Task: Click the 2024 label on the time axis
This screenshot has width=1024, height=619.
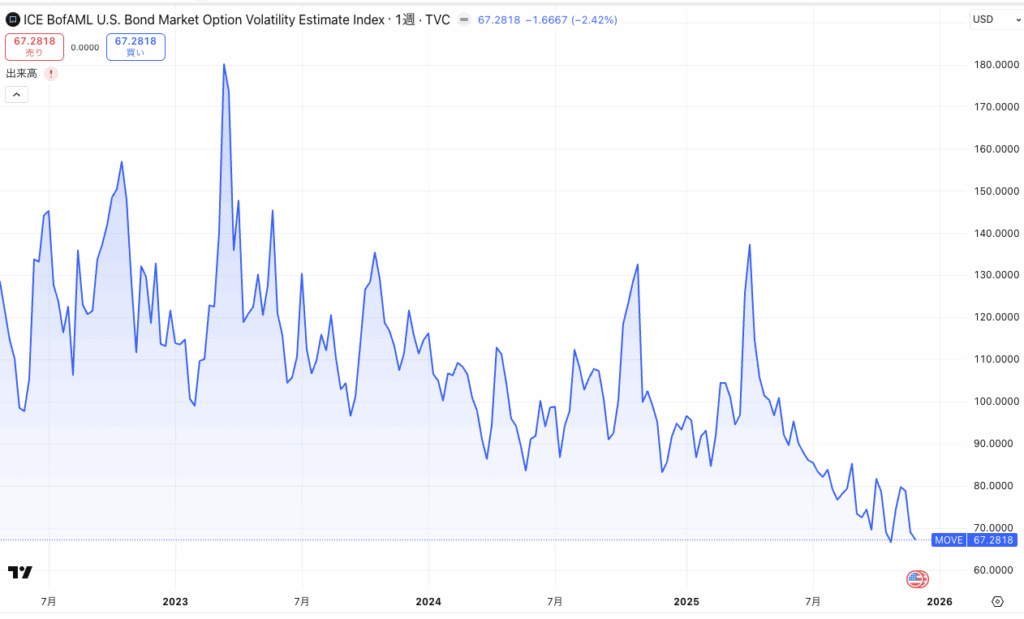Action: point(428,601)
